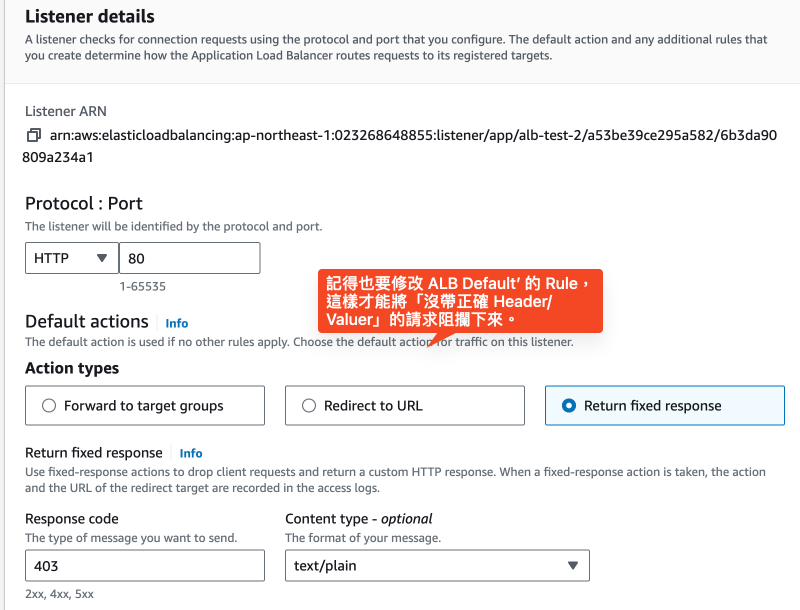The width and height of the screenshot is (800, 610).
Task: Click the Action types heading
Action: (72, 368)
